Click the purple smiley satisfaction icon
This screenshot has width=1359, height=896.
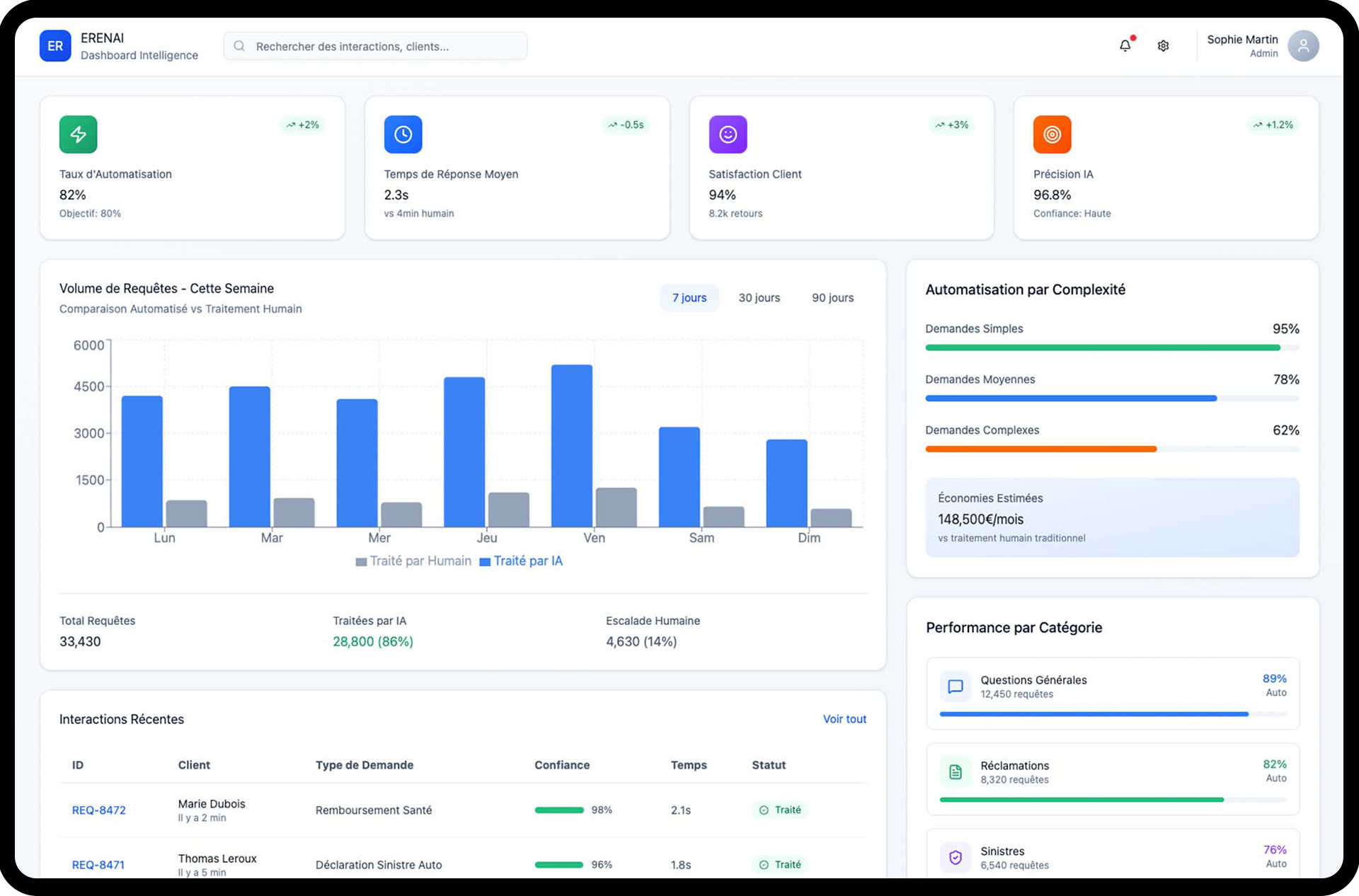tap(728, 134)
